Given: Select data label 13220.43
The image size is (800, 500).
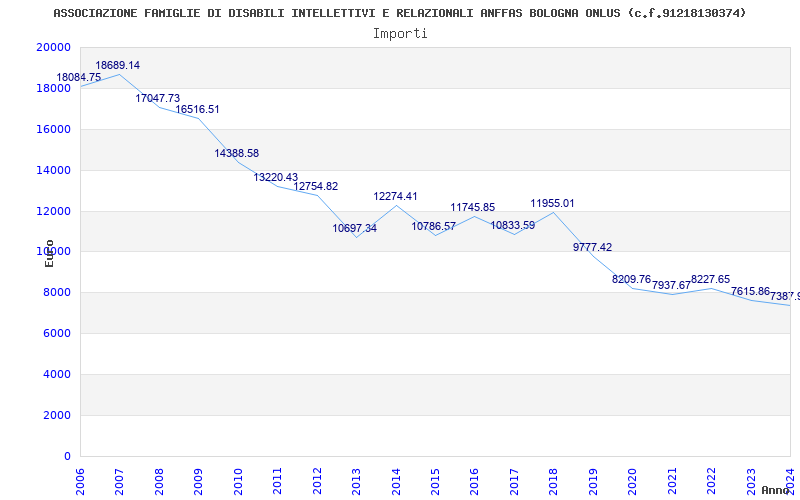Looking at the screenshot, I should point(276,177).
